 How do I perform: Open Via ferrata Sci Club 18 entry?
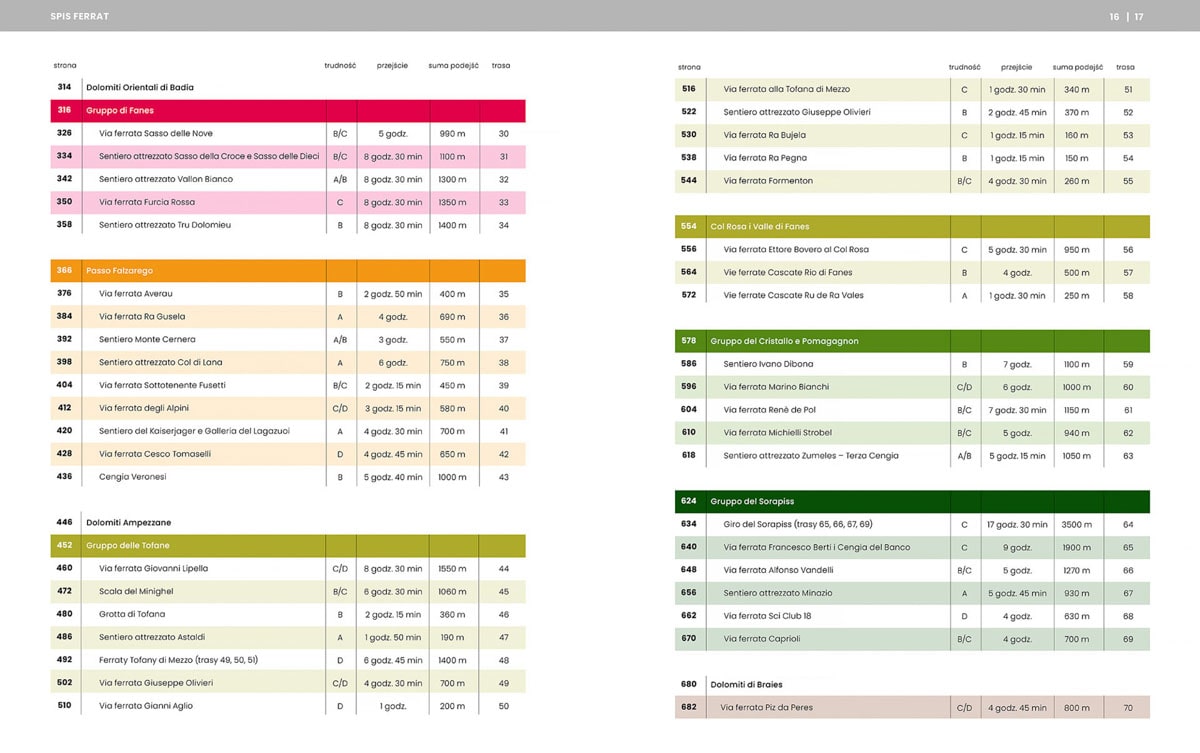767,616
